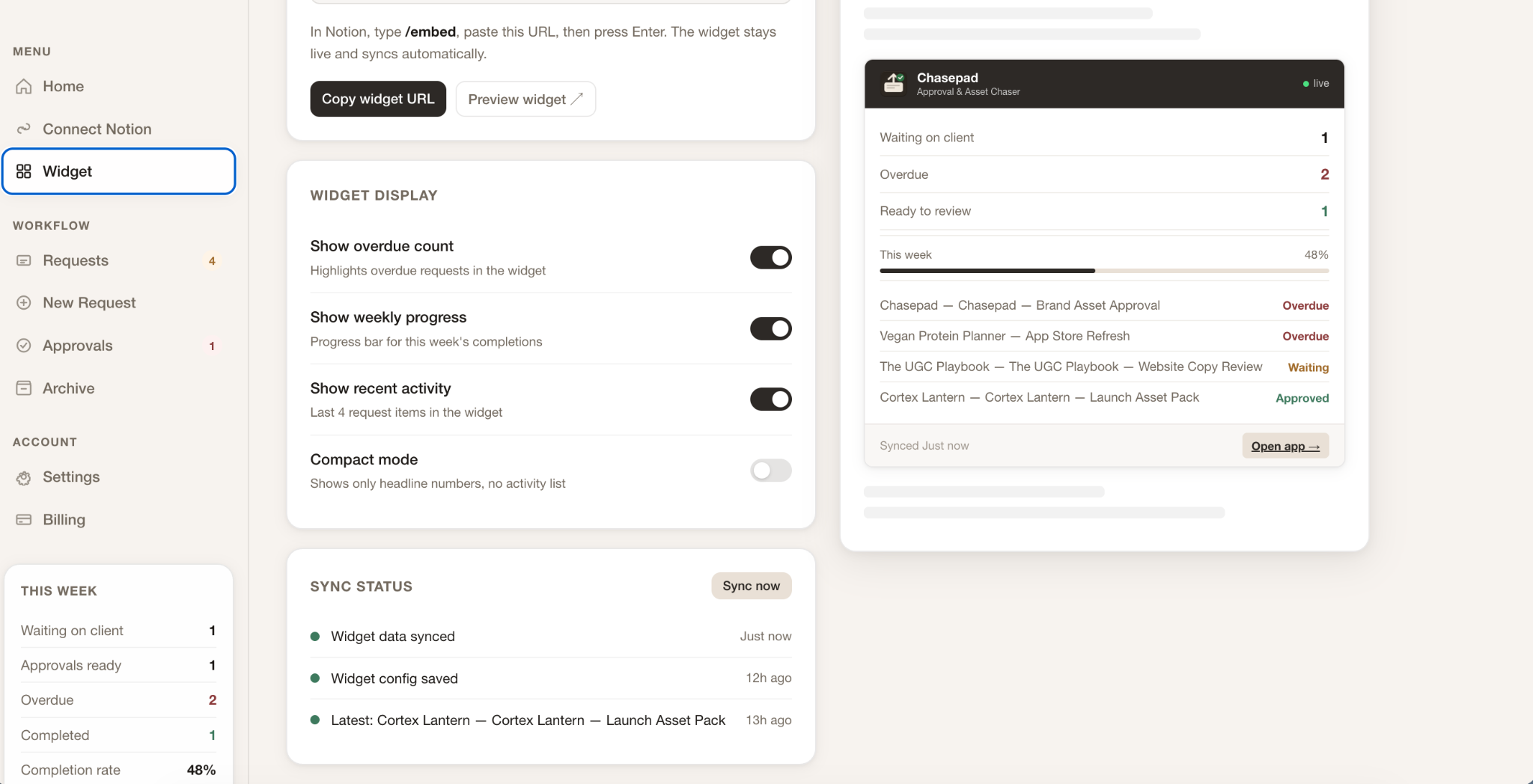Click Vegan Protein Planner — App Store Refresh item
The height and width of the screenshot is (784, 1533).
[x=1104, y=336]
